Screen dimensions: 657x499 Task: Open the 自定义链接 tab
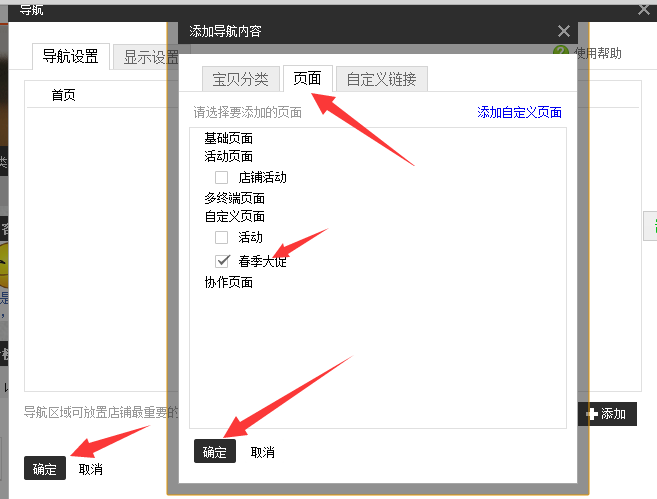pyautogui.click(x=381, y=79)
